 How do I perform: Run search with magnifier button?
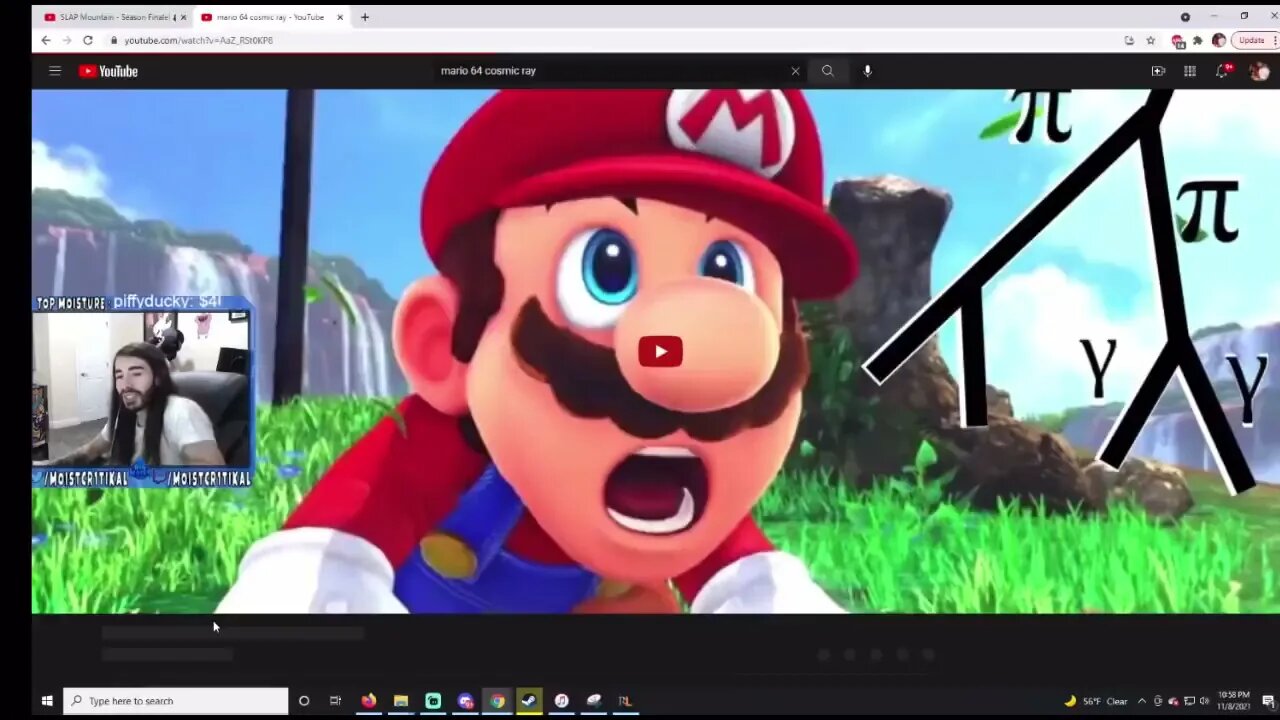pos(827,71)
